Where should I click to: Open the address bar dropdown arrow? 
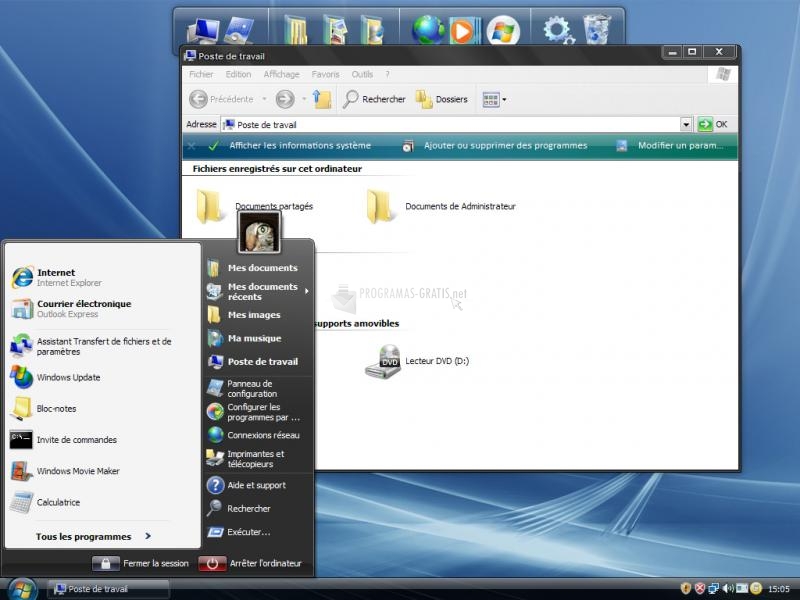click(x=686, y=124)
